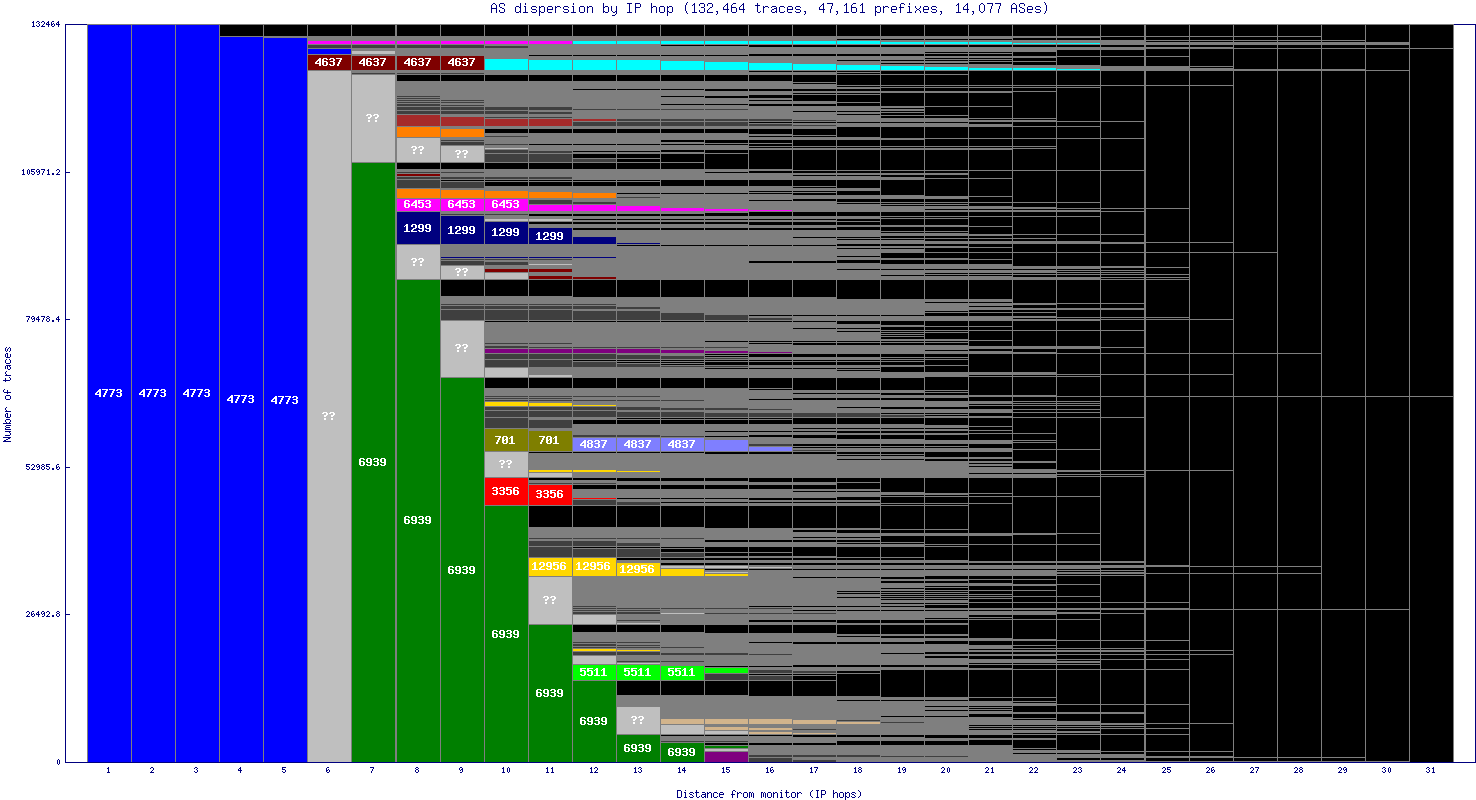Click the 4837 segment at hop 13
Screen dimensions: 1476x800
pos(637,444)
